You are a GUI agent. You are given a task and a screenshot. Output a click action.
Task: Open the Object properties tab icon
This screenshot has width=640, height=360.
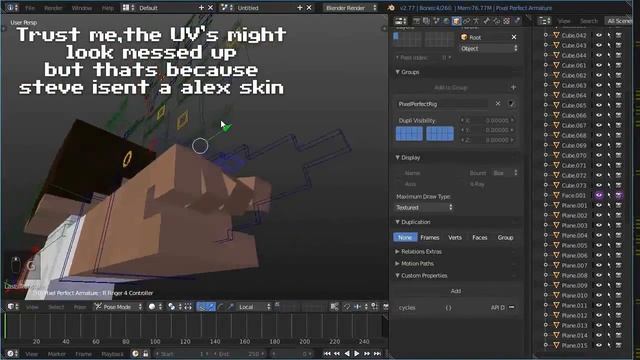[456, 20]
